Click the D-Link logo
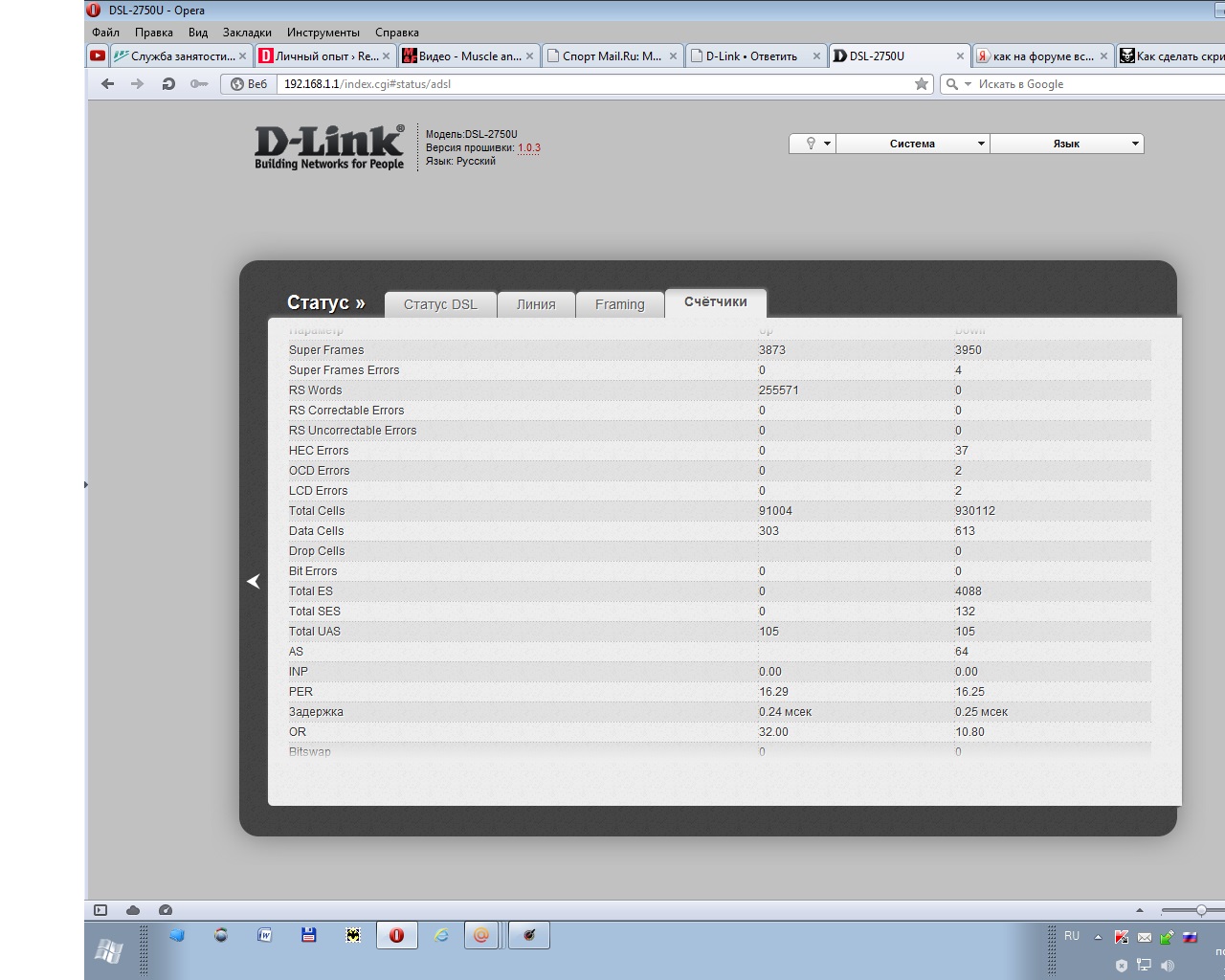The height and width of the screenshot is (980, 1225). click(329, 147)
